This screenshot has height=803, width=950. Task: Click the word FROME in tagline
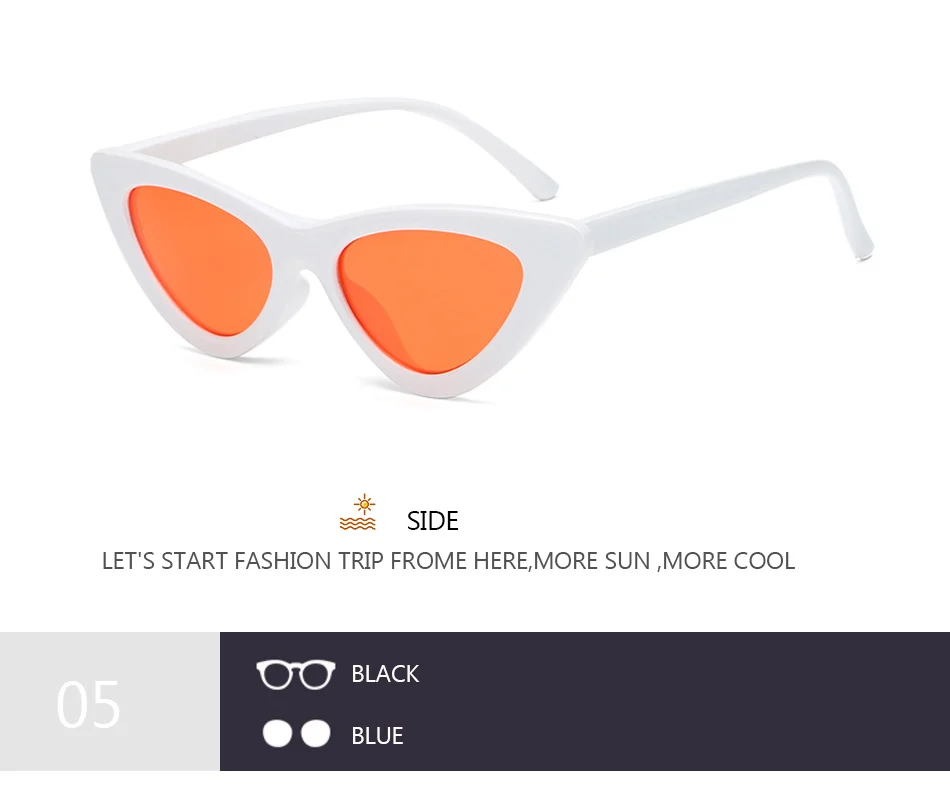[428, 561]
